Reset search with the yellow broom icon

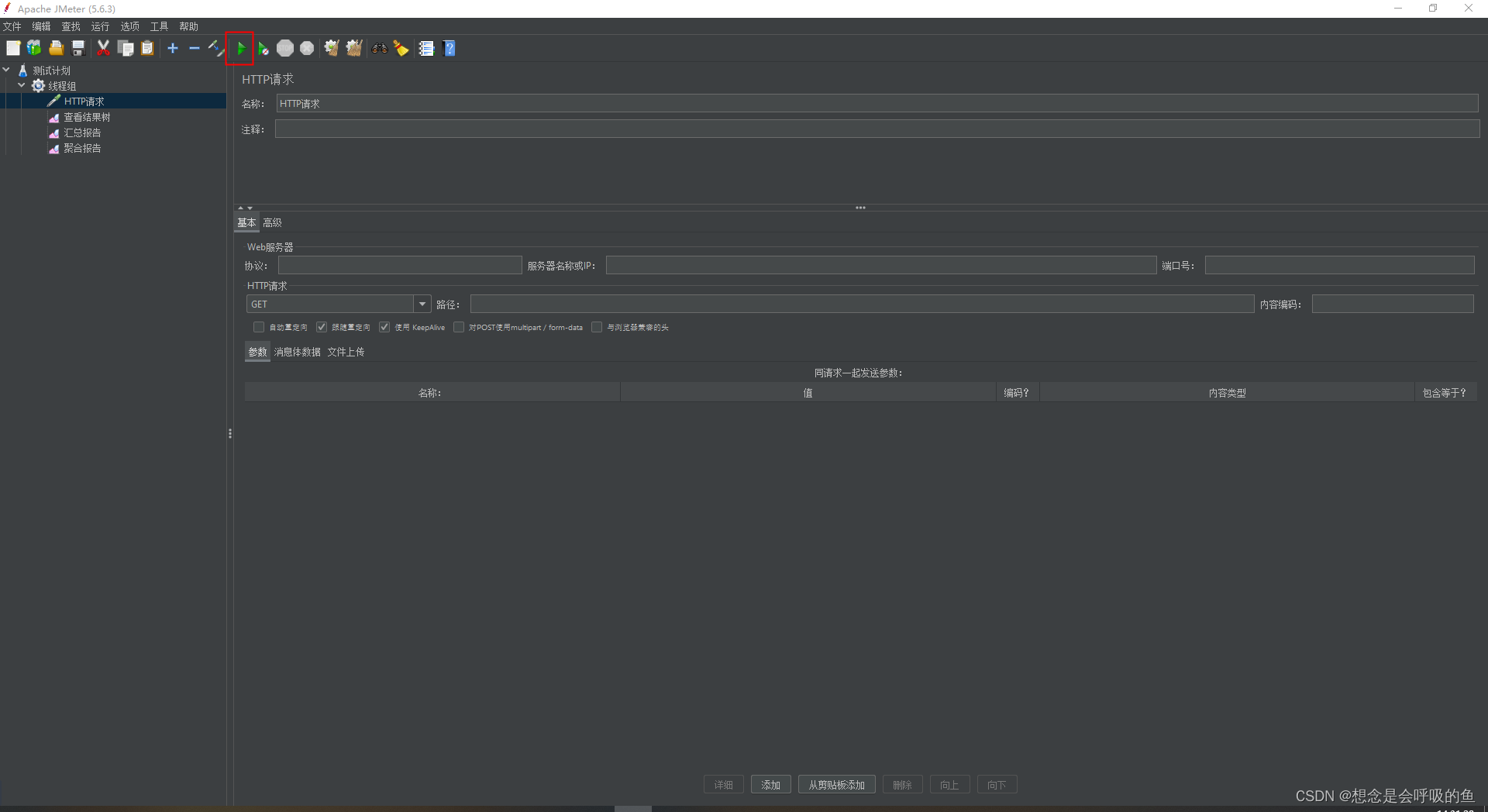[x=401, y=48]
